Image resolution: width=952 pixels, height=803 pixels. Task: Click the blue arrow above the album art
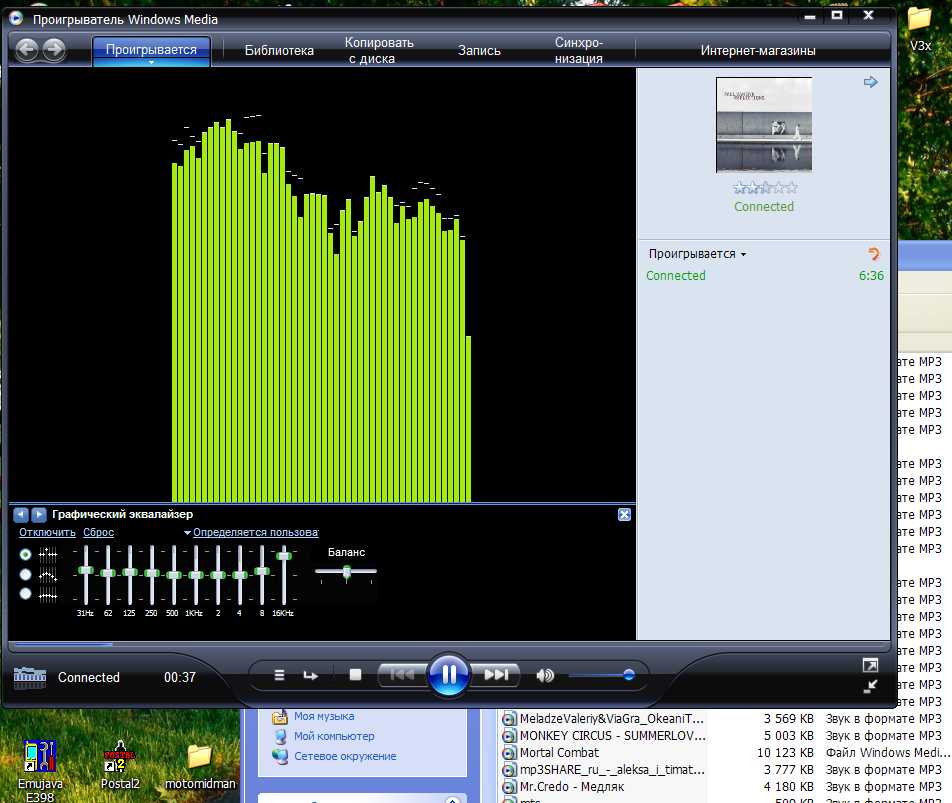point(871,82)
